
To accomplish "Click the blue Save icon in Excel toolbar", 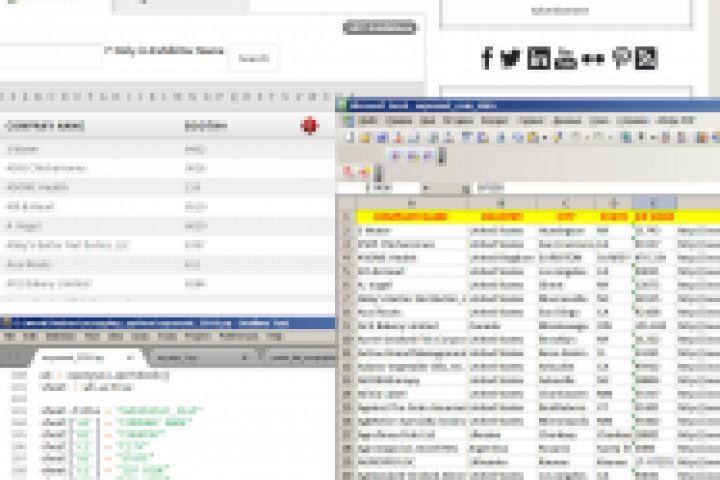I will (382, 137).
